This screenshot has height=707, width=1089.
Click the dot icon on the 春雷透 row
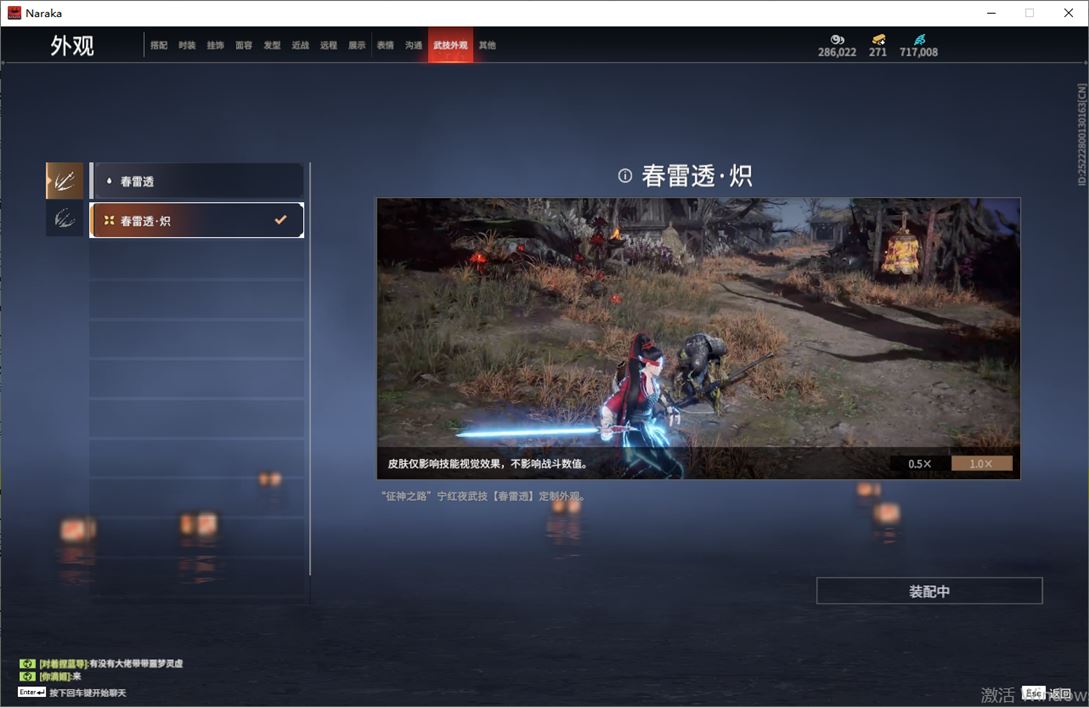pyautogui.click(x=109, y=181)
